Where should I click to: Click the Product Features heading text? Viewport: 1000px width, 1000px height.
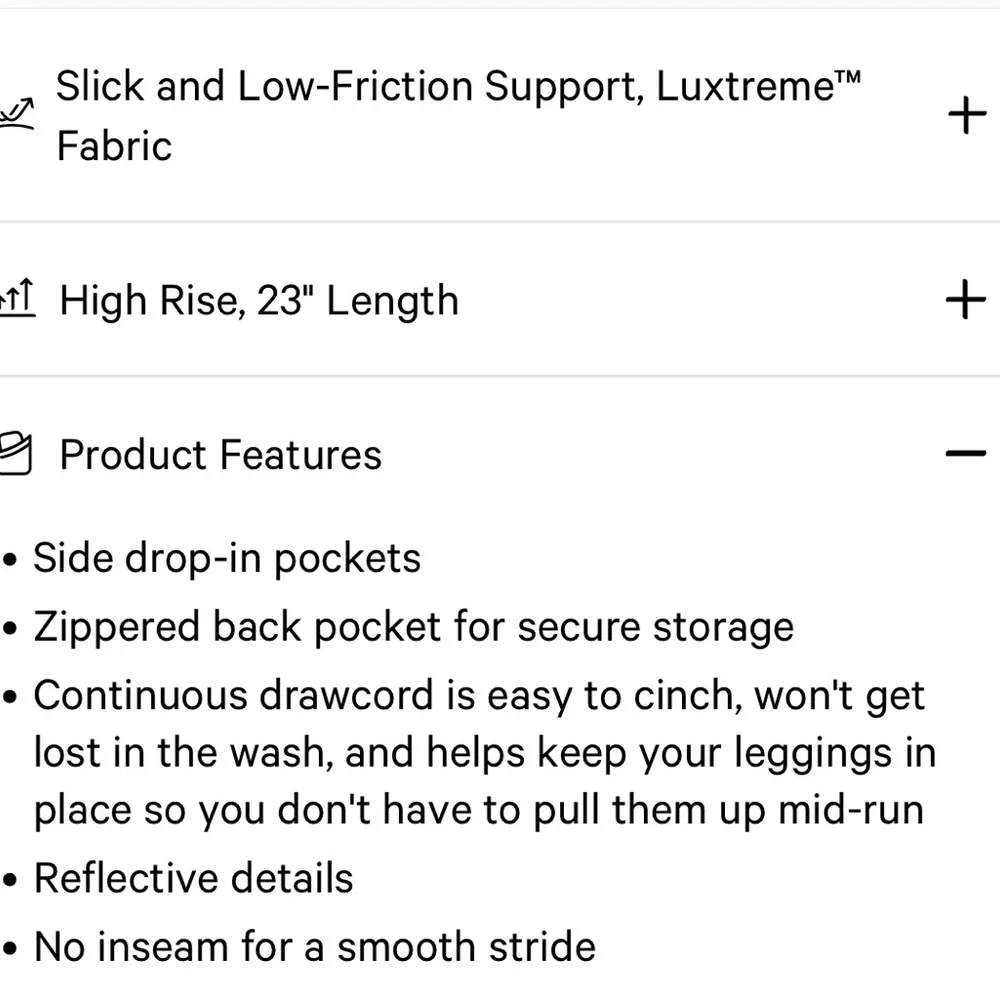(220, 455)
